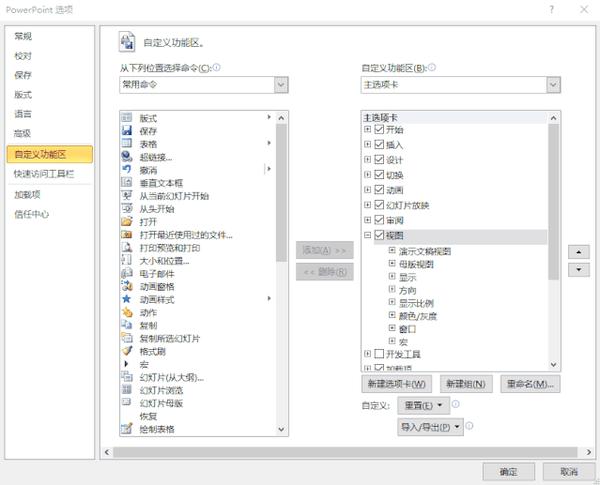600x485 pixels.
Task: Click the 复制所选幻灯片 icon
Action: click(x=127, y=338)
